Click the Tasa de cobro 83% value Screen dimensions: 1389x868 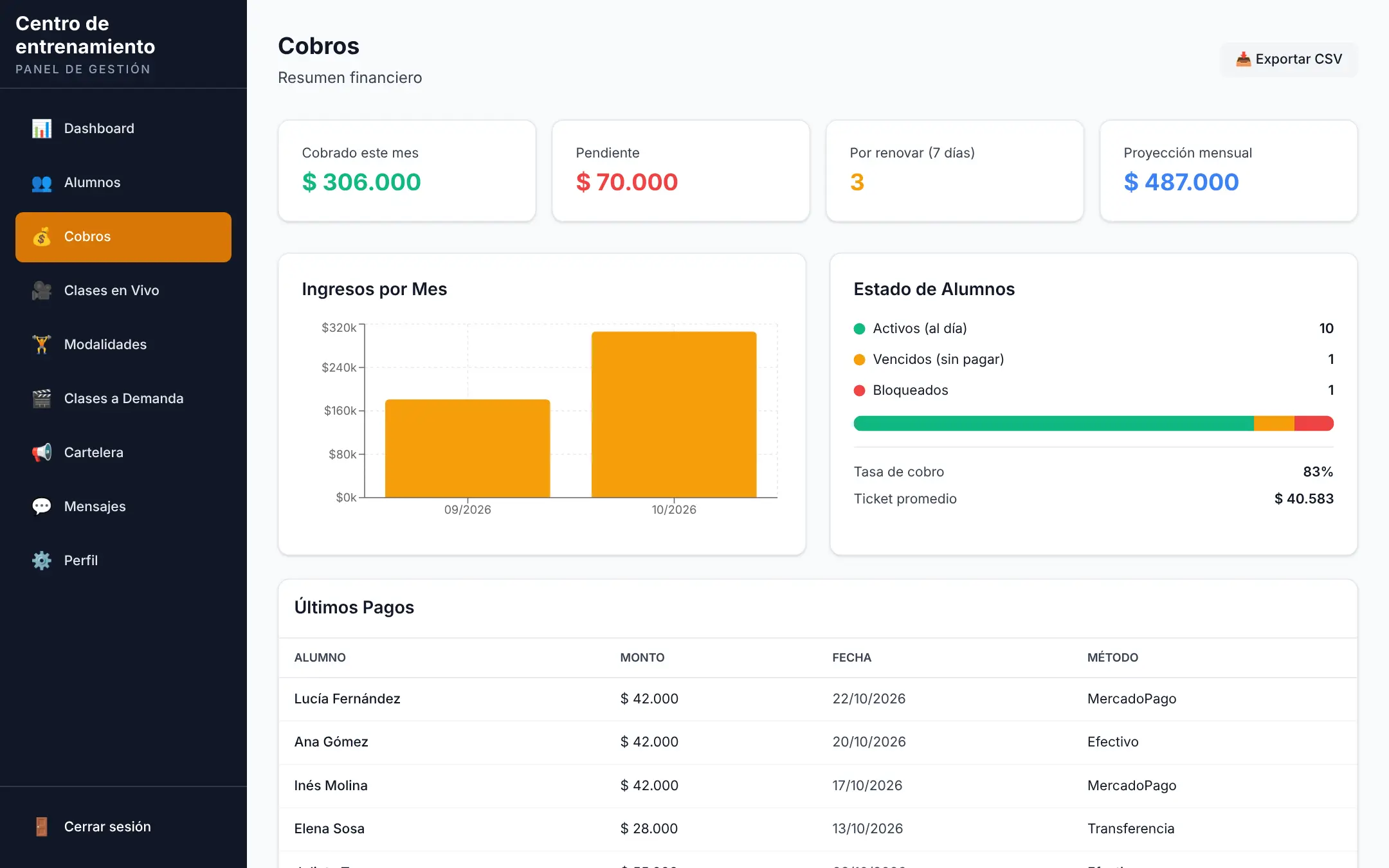(1318, 472)
